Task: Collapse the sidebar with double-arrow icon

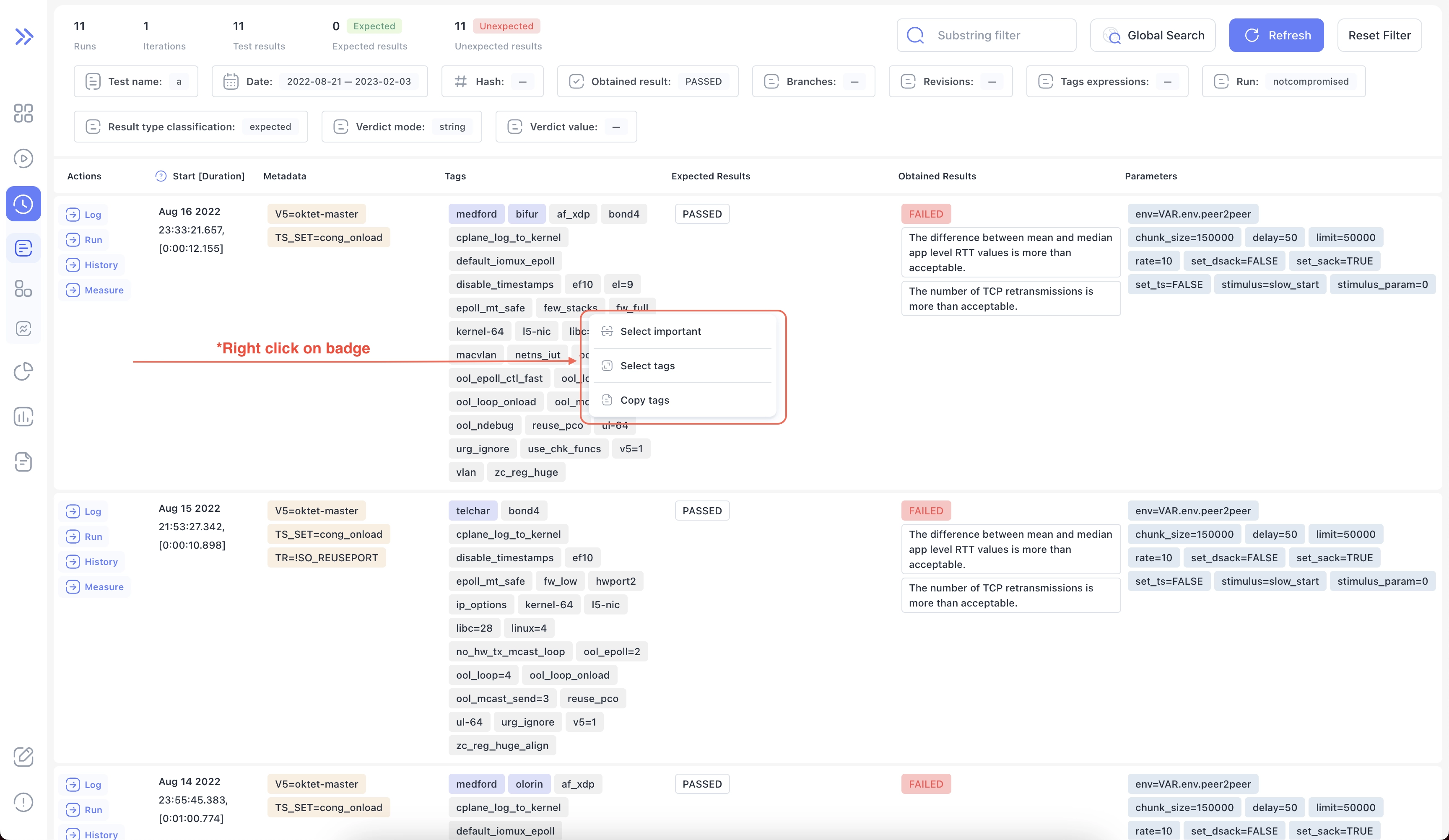Action: 24,36
